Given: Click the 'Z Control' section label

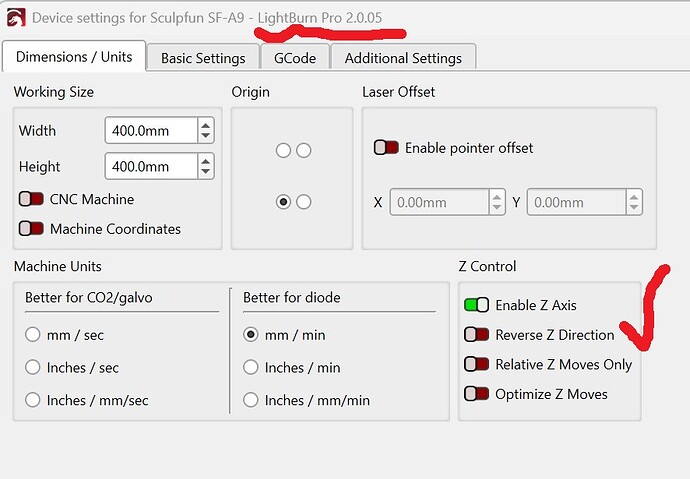Looking at the screenshot, I should coord(487,266).
